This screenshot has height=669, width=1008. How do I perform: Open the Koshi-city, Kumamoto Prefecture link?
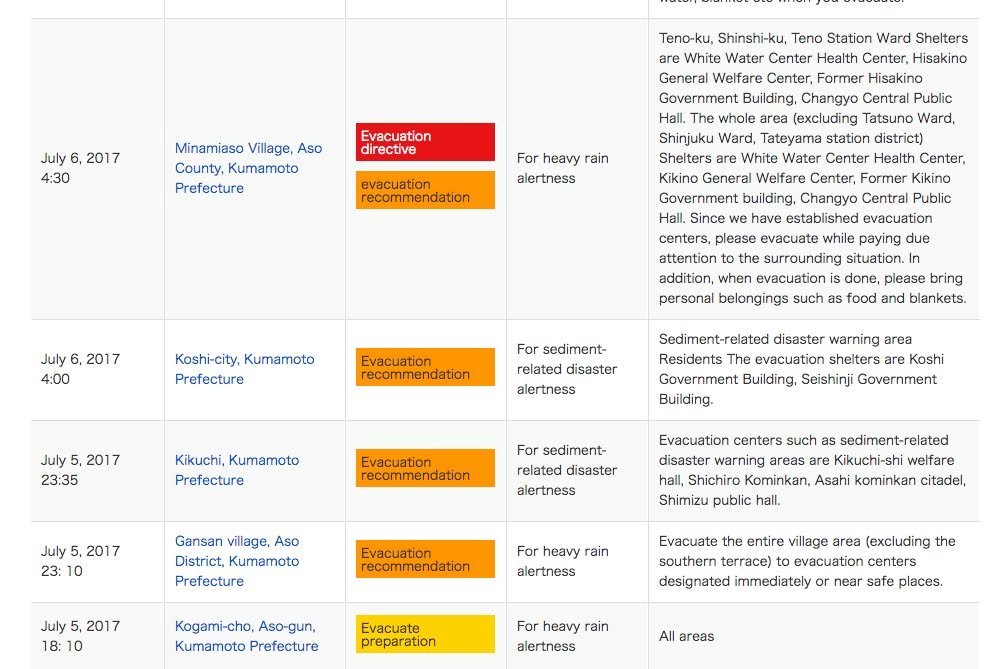pos(244,369)
